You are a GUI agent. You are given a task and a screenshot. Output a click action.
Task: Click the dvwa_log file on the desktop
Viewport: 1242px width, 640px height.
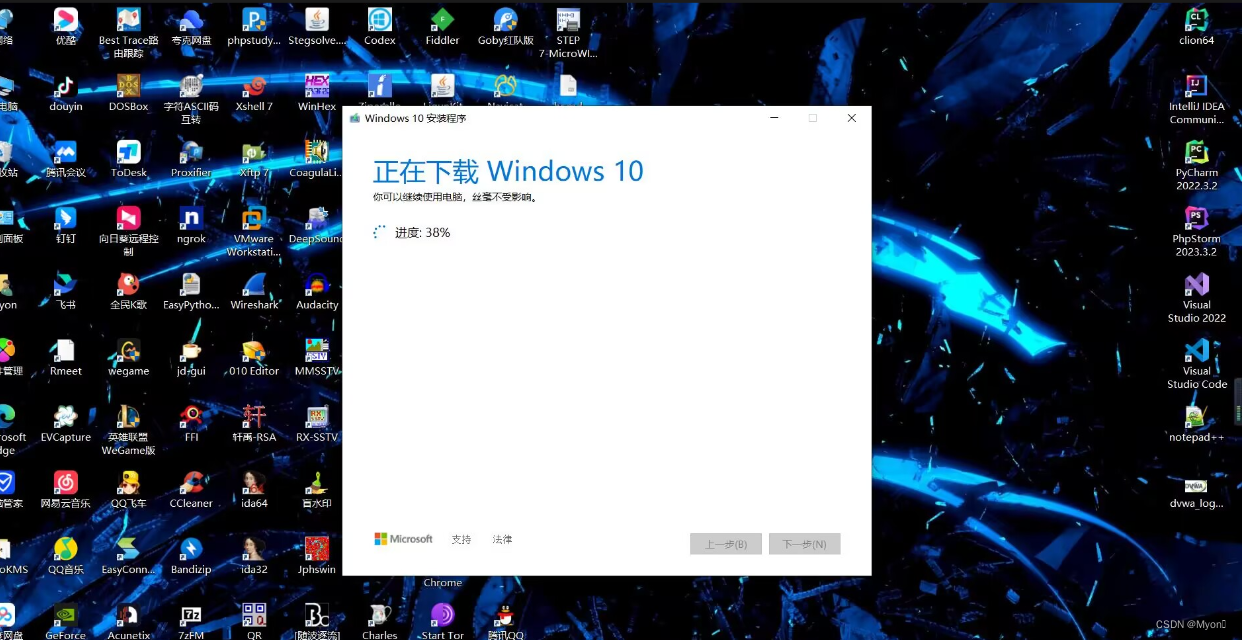tap(1197, 489)
